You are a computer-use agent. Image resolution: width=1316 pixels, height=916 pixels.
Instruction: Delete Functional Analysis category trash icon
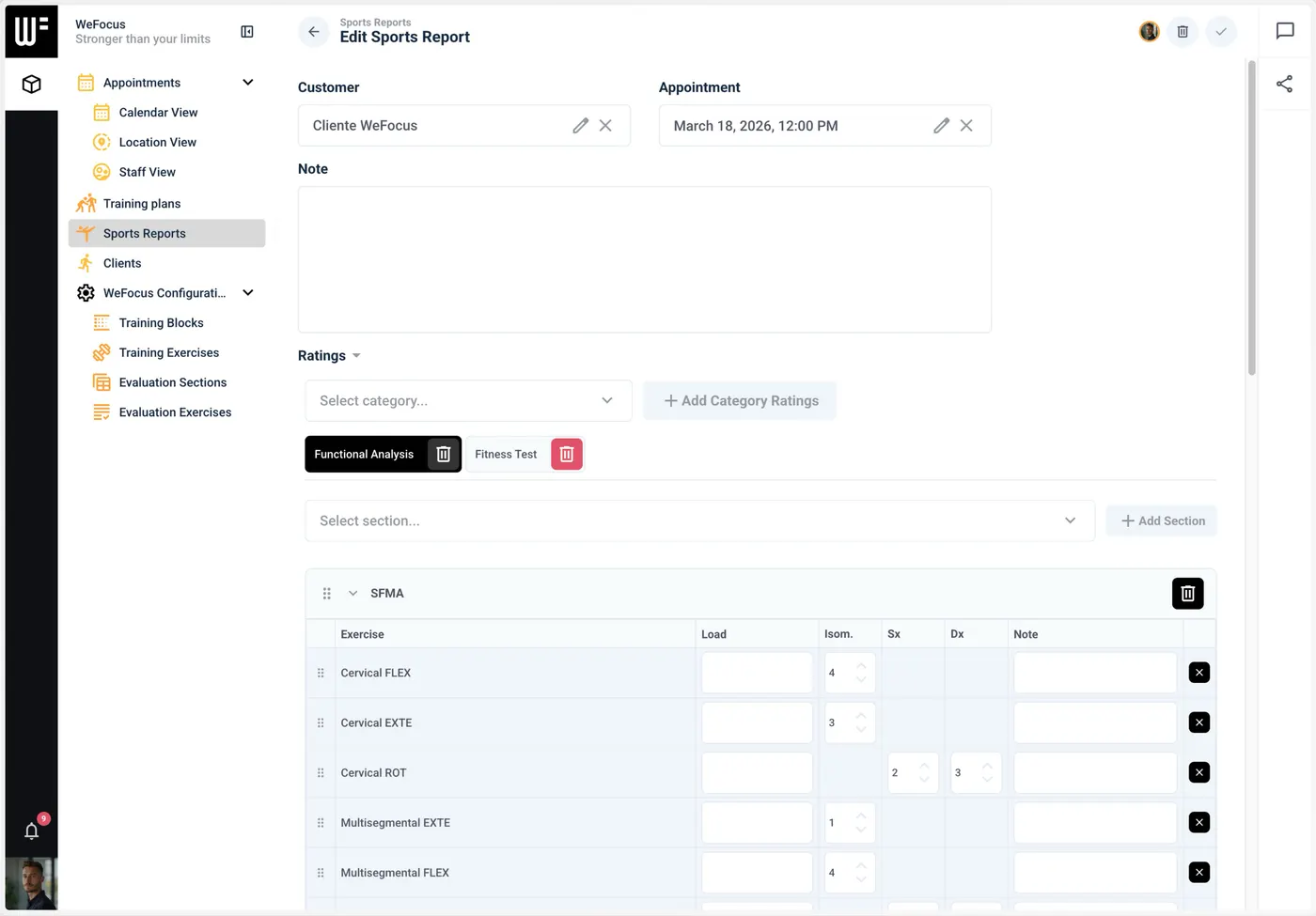tap(444, 454)
